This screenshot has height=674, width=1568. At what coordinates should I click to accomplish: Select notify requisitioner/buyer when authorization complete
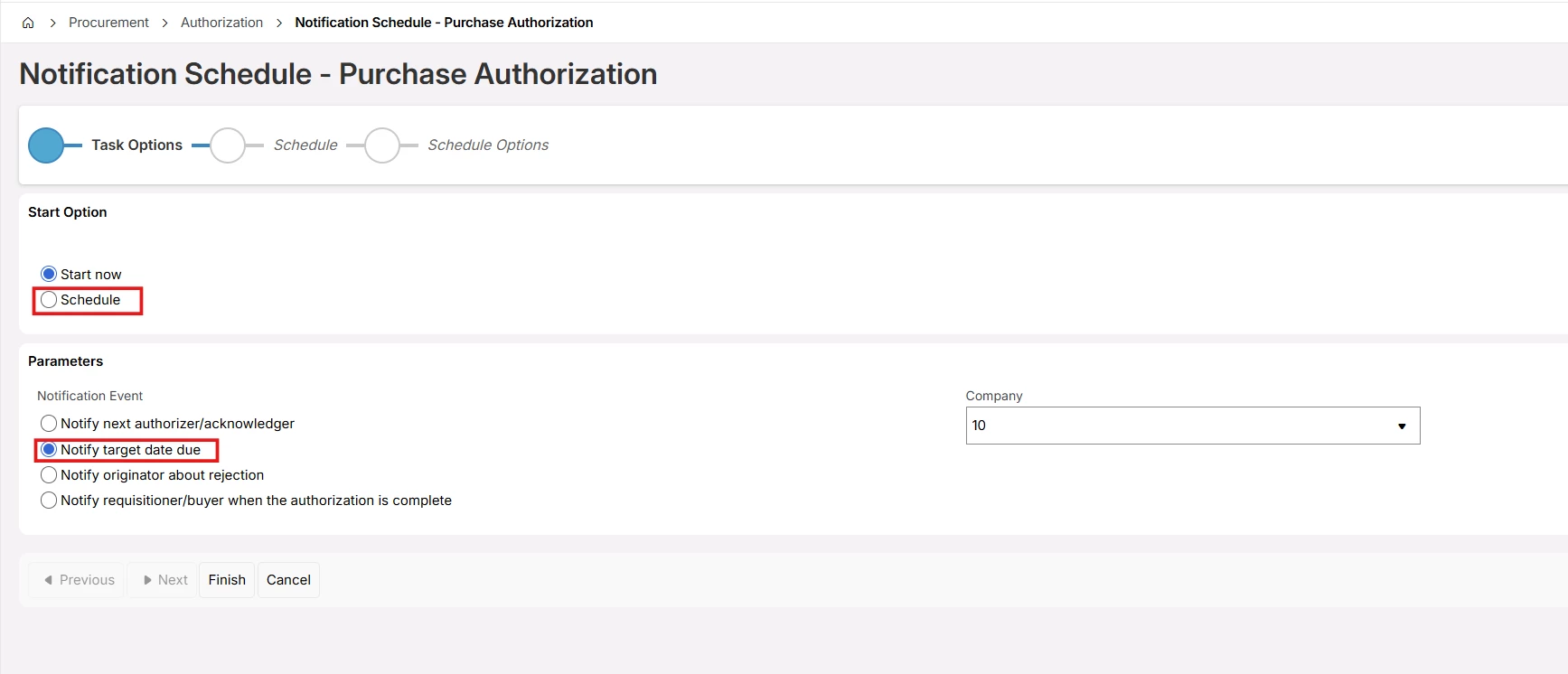[x=49, y=501]
